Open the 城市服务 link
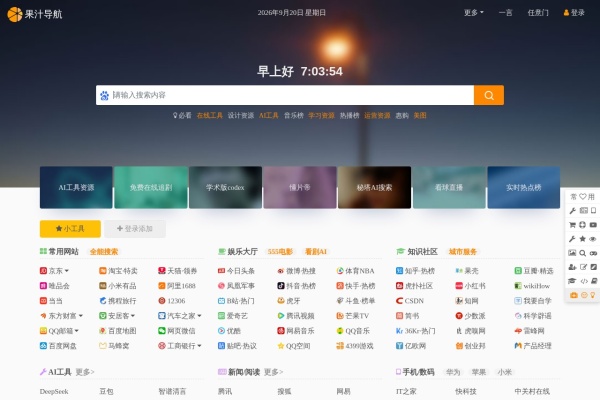Screen dimensions: 600x400 click(463, 252)
